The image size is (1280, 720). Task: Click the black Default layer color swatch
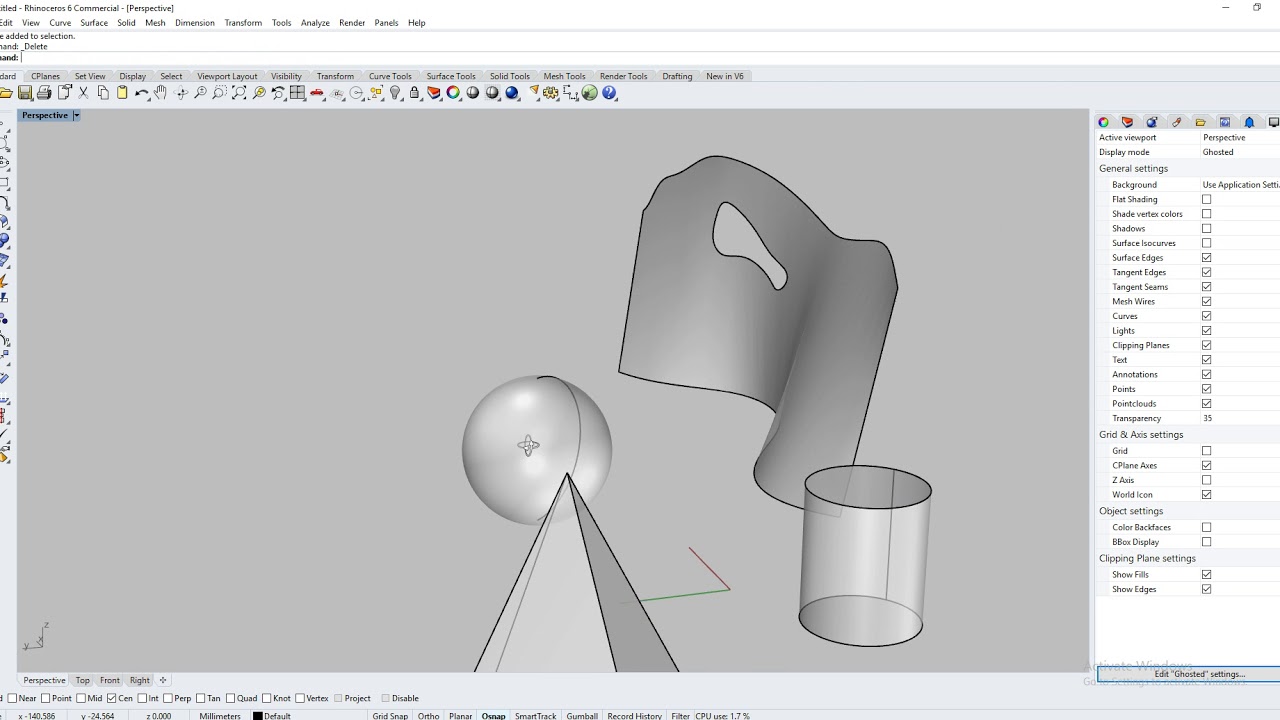[x=257, y=716]
